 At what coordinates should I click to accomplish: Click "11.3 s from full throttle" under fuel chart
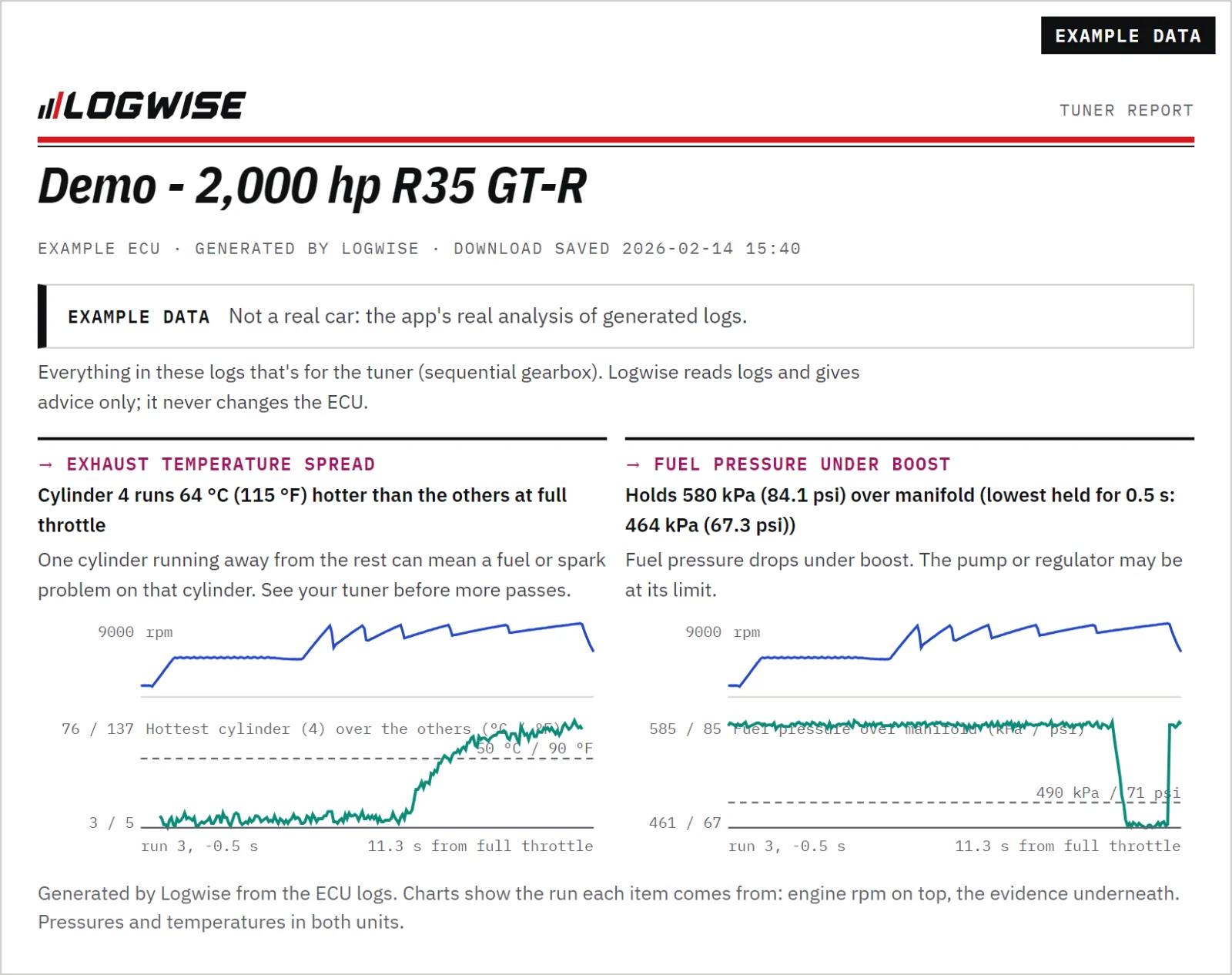point(1068,846)
